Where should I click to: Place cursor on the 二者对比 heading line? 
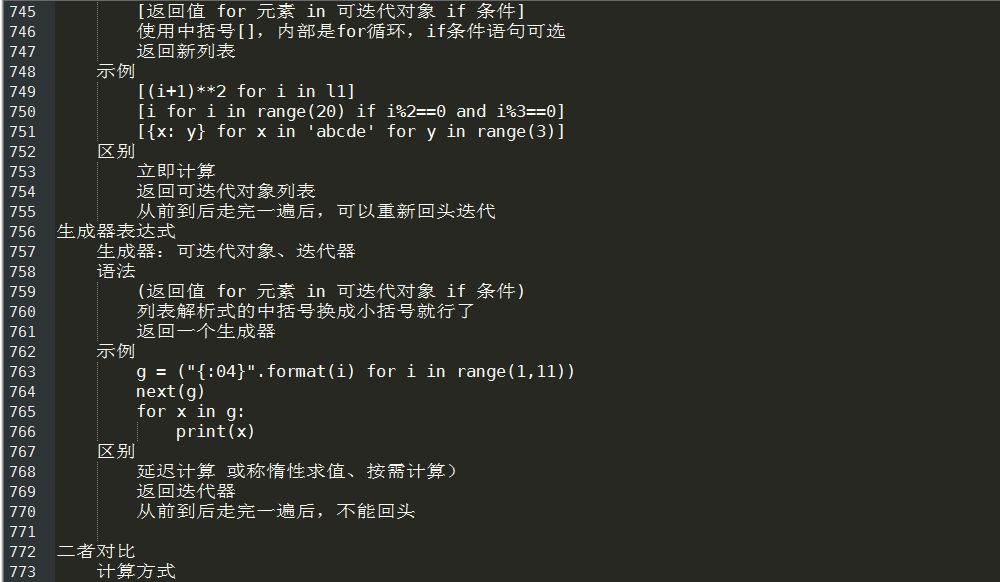point(96,551)
